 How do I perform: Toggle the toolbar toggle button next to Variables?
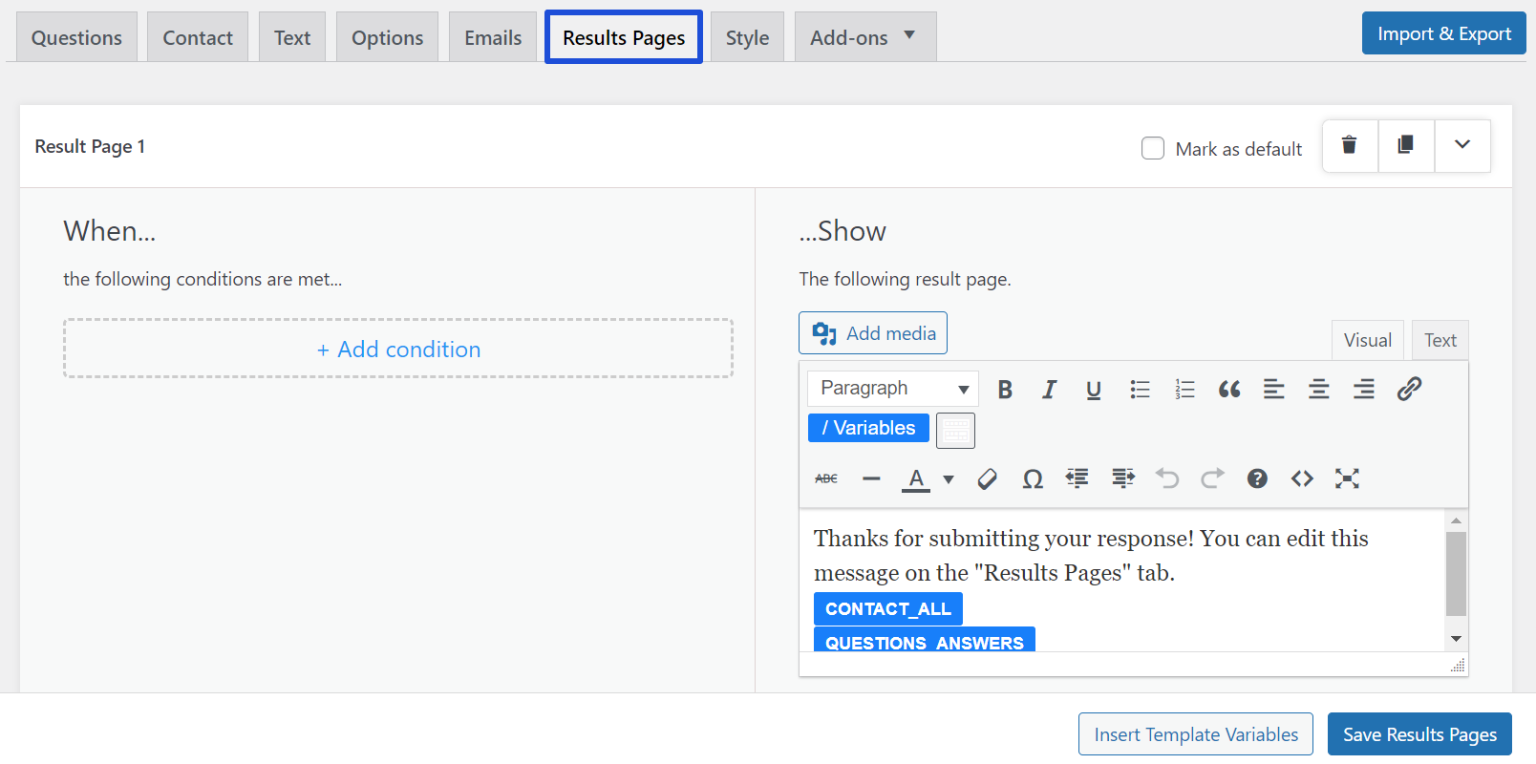pos(955,430)
